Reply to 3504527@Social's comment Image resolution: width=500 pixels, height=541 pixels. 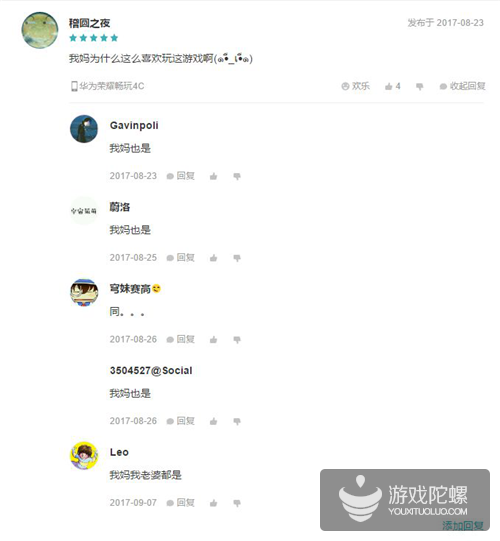click(180, 421)
